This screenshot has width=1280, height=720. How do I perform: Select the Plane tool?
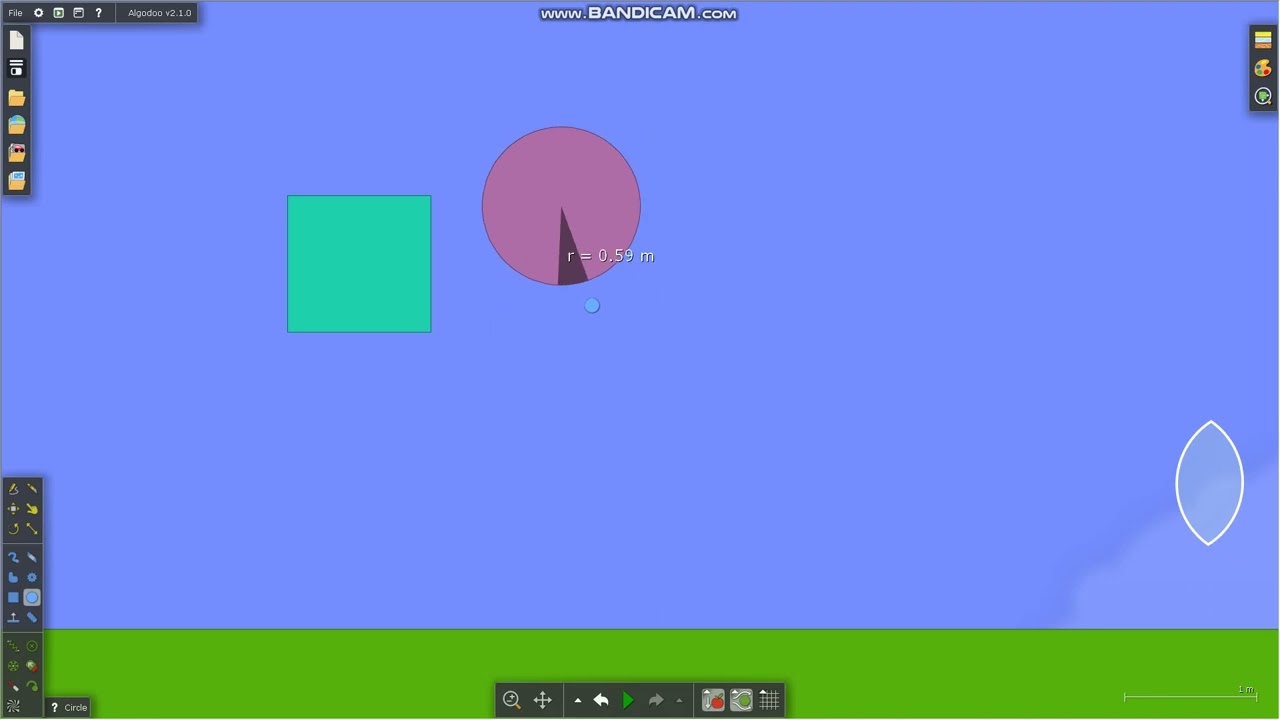point(13,618)
